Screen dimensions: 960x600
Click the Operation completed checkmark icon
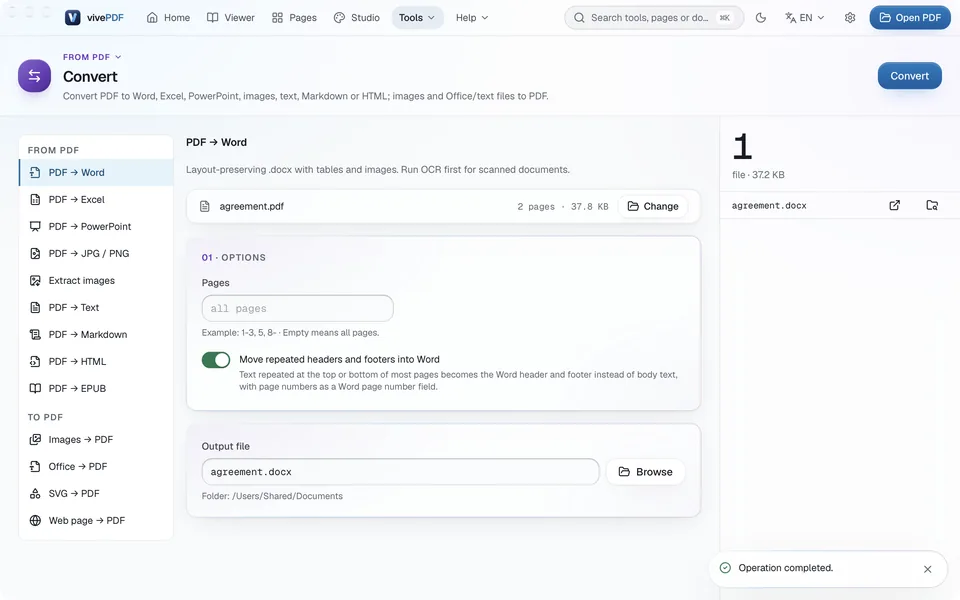tap(726, 568)
